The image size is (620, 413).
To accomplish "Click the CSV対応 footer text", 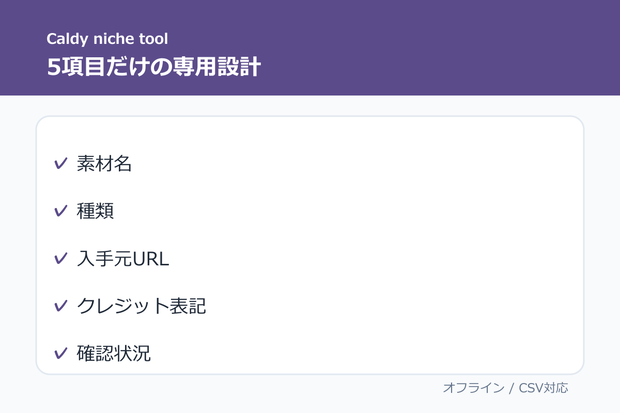I will pyautogui.click(x=543, y=388).
